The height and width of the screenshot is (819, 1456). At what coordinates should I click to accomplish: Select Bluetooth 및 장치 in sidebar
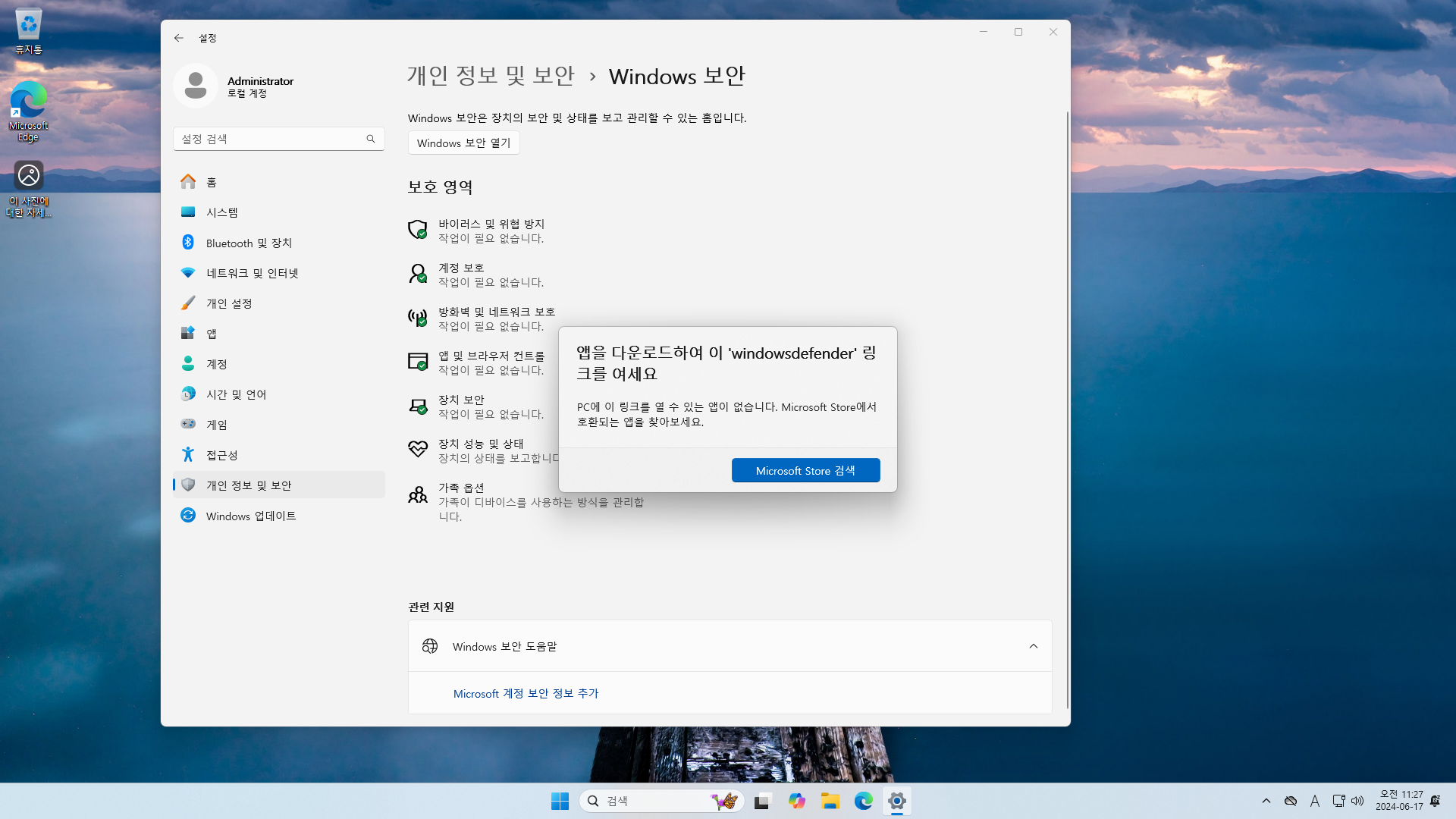[279, 243]
